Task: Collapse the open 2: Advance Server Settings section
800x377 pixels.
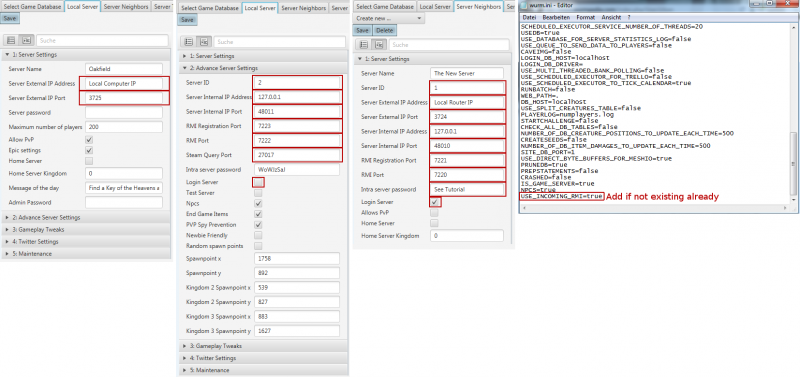Action: coord(263,68)
